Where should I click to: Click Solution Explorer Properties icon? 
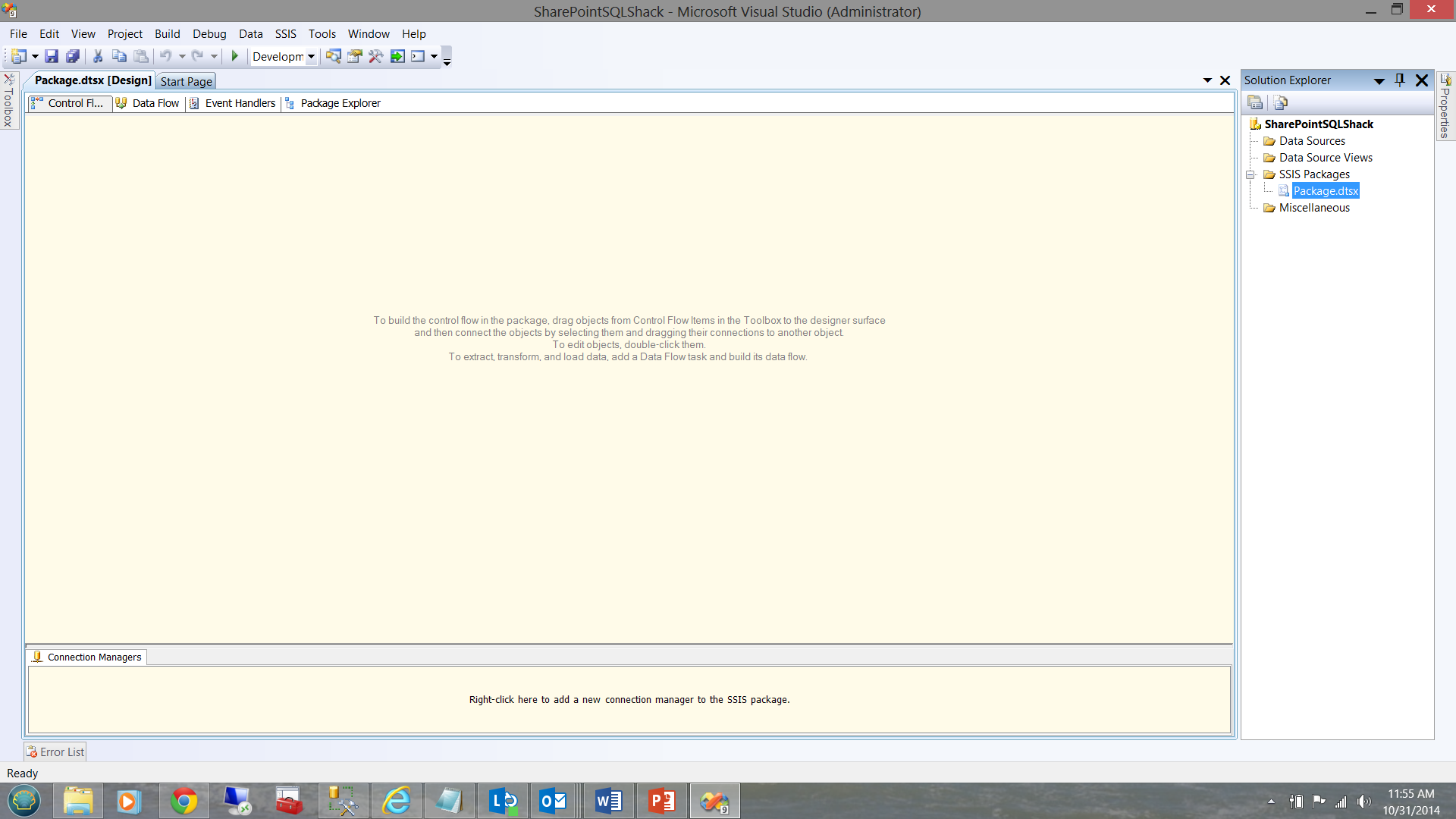pyautogui.click(x=1255, y=102)
